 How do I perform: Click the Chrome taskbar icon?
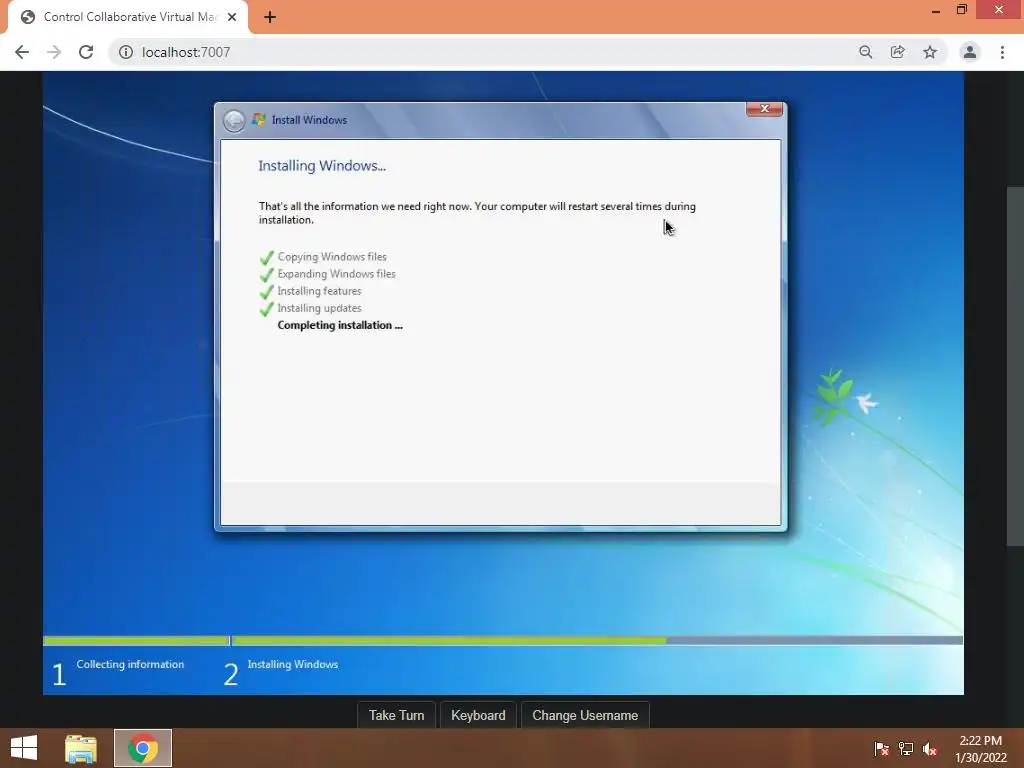pyautogui.click(x=143, y=748)
